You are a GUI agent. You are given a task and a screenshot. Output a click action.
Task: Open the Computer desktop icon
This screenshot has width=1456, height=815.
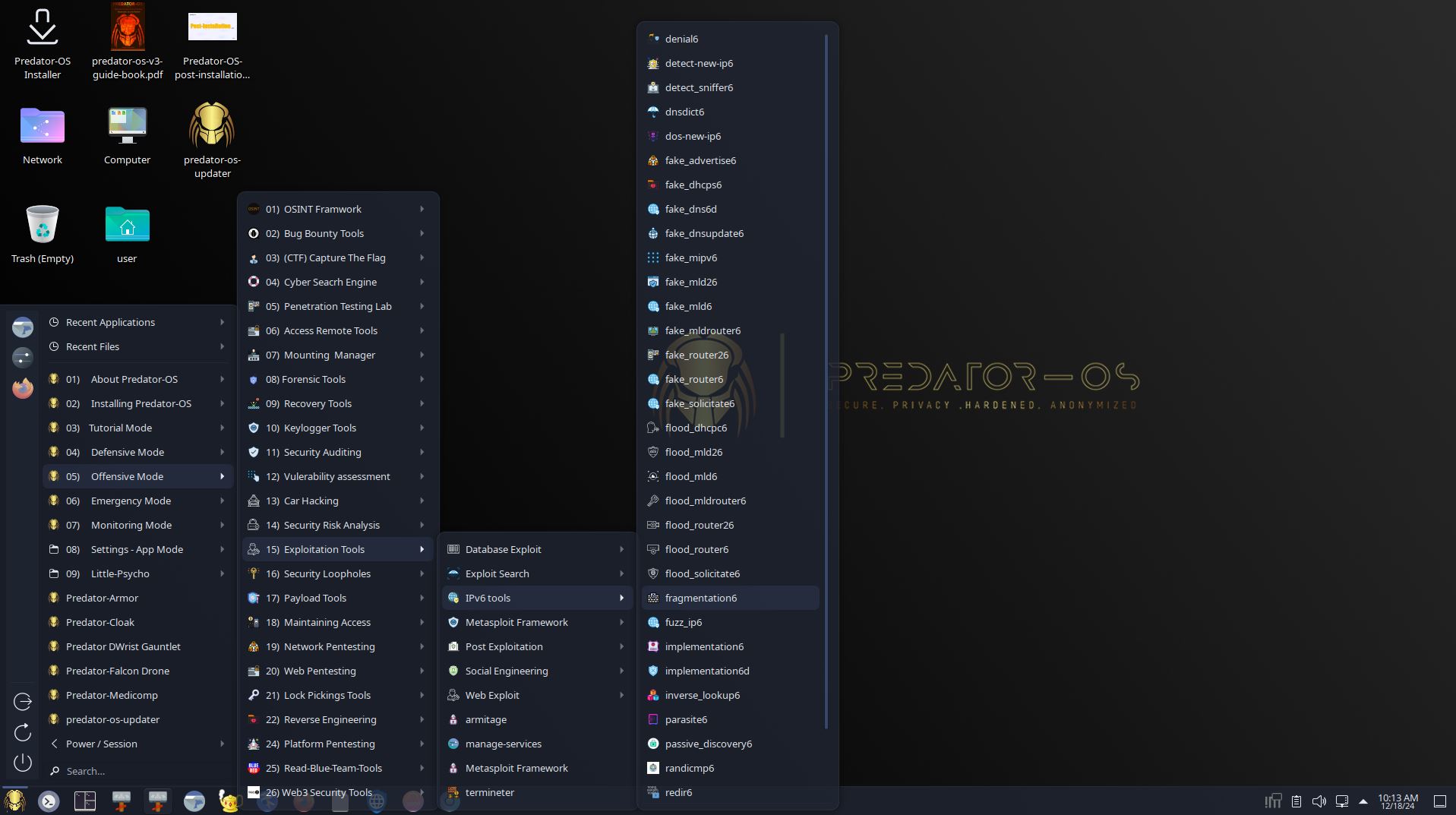[127, 135]
